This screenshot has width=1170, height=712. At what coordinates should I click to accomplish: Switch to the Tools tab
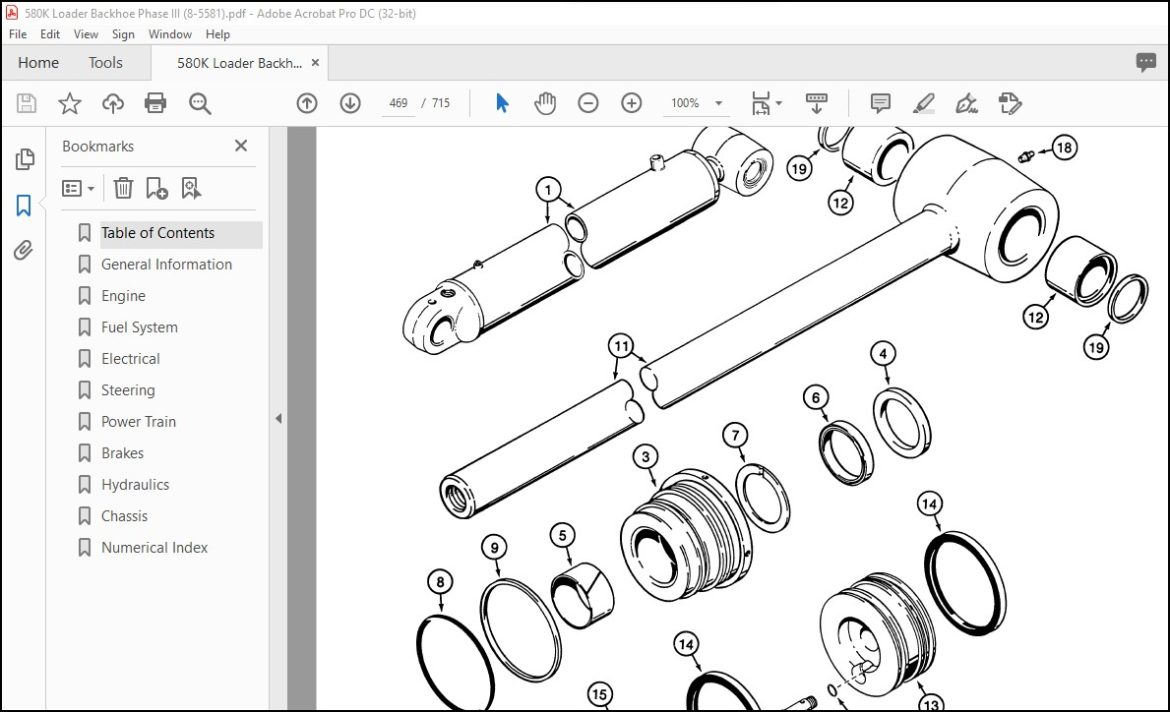point(105,63)
